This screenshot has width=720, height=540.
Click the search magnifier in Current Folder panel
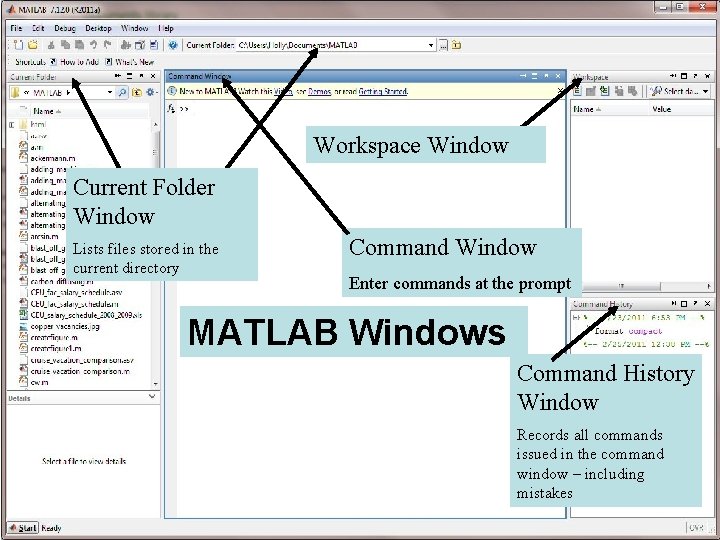coord(122,92)
